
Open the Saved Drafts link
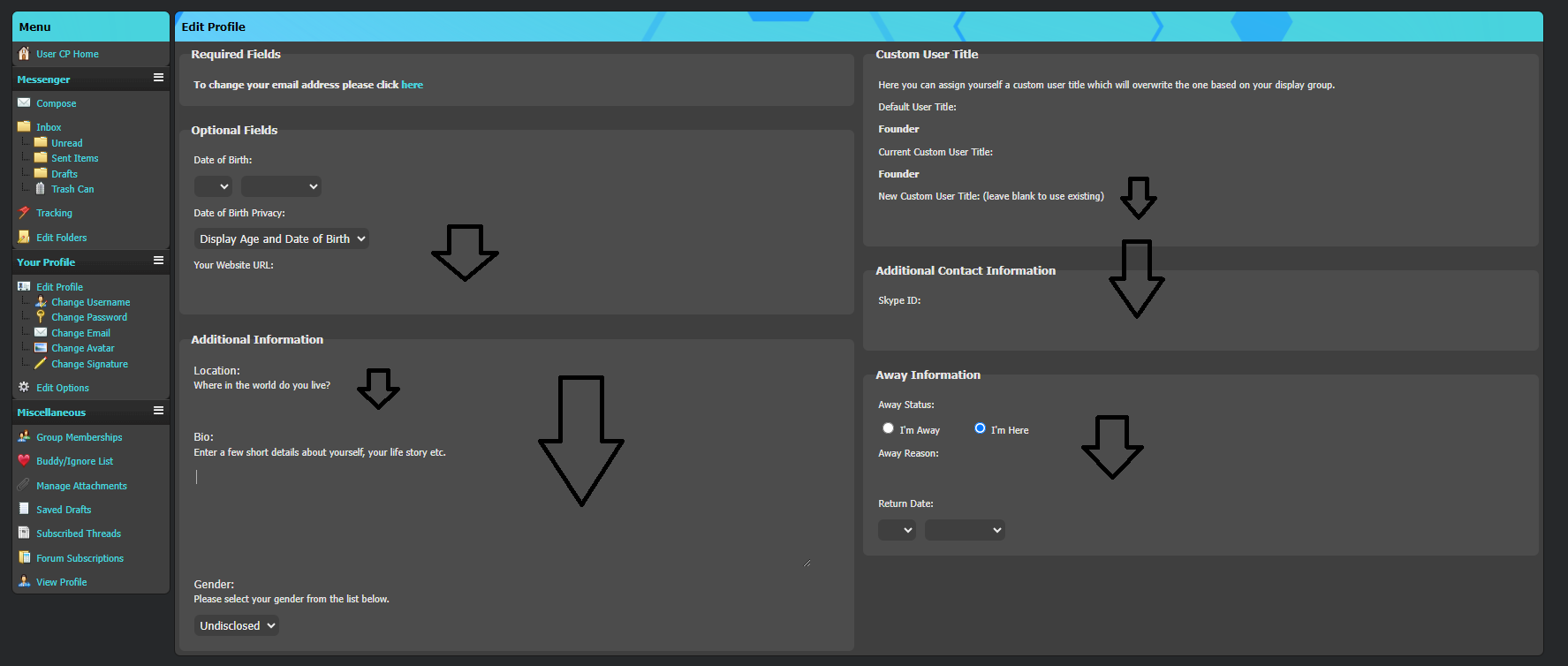pyautogui.click(x=64, y=510)
